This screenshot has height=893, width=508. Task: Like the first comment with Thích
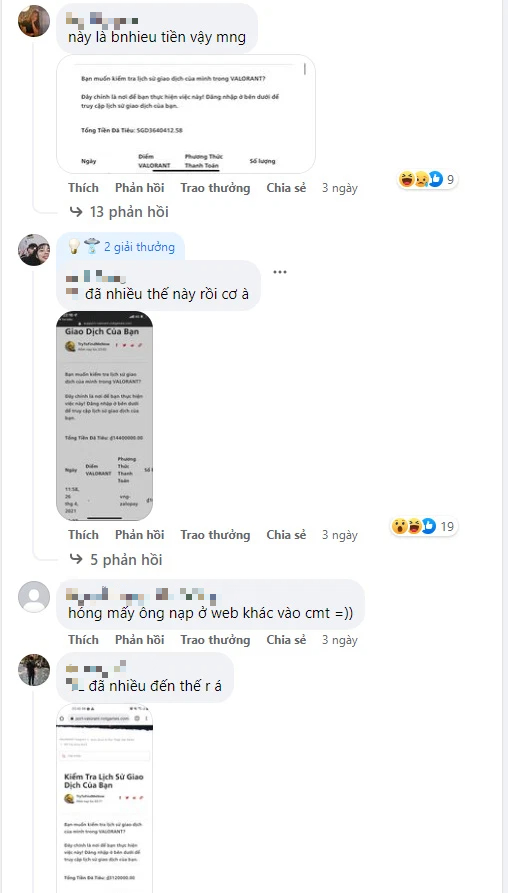(83, 188)
